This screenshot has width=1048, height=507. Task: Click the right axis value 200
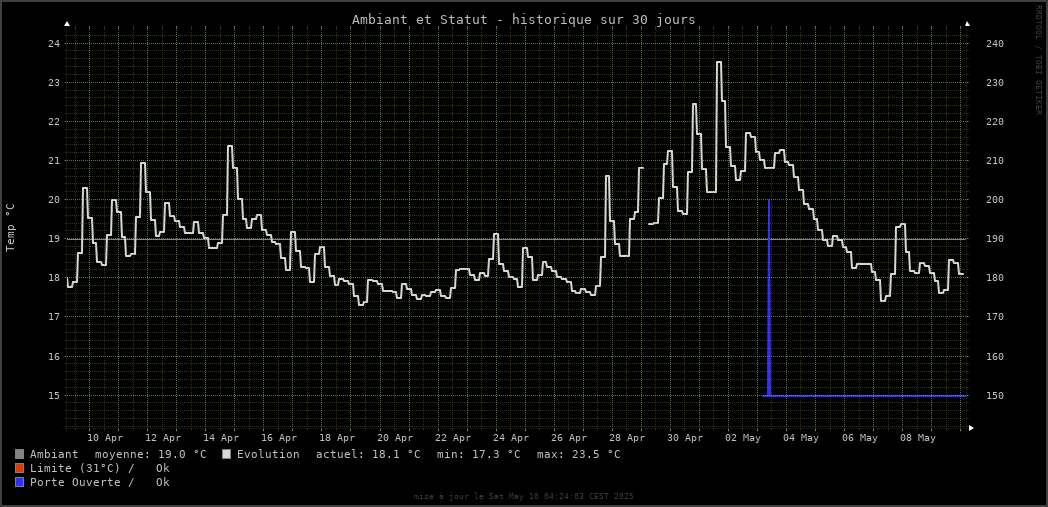click(995, 200)
